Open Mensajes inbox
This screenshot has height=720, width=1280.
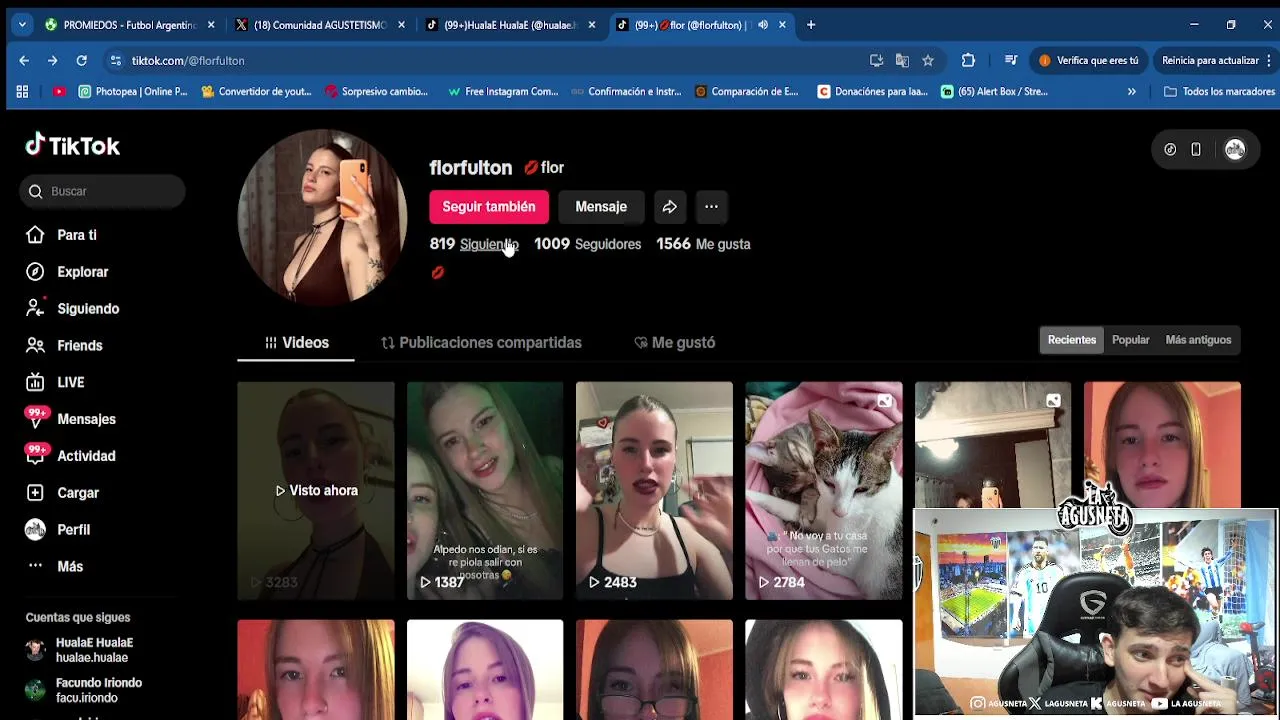70,419
